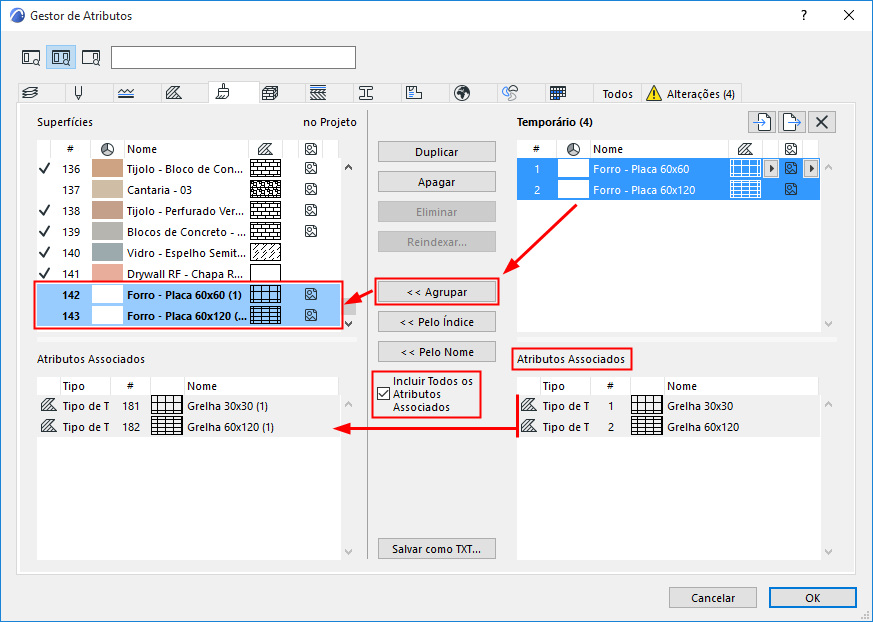
Task: Select the right-panel search mode icon
Action: coord(91,57)
